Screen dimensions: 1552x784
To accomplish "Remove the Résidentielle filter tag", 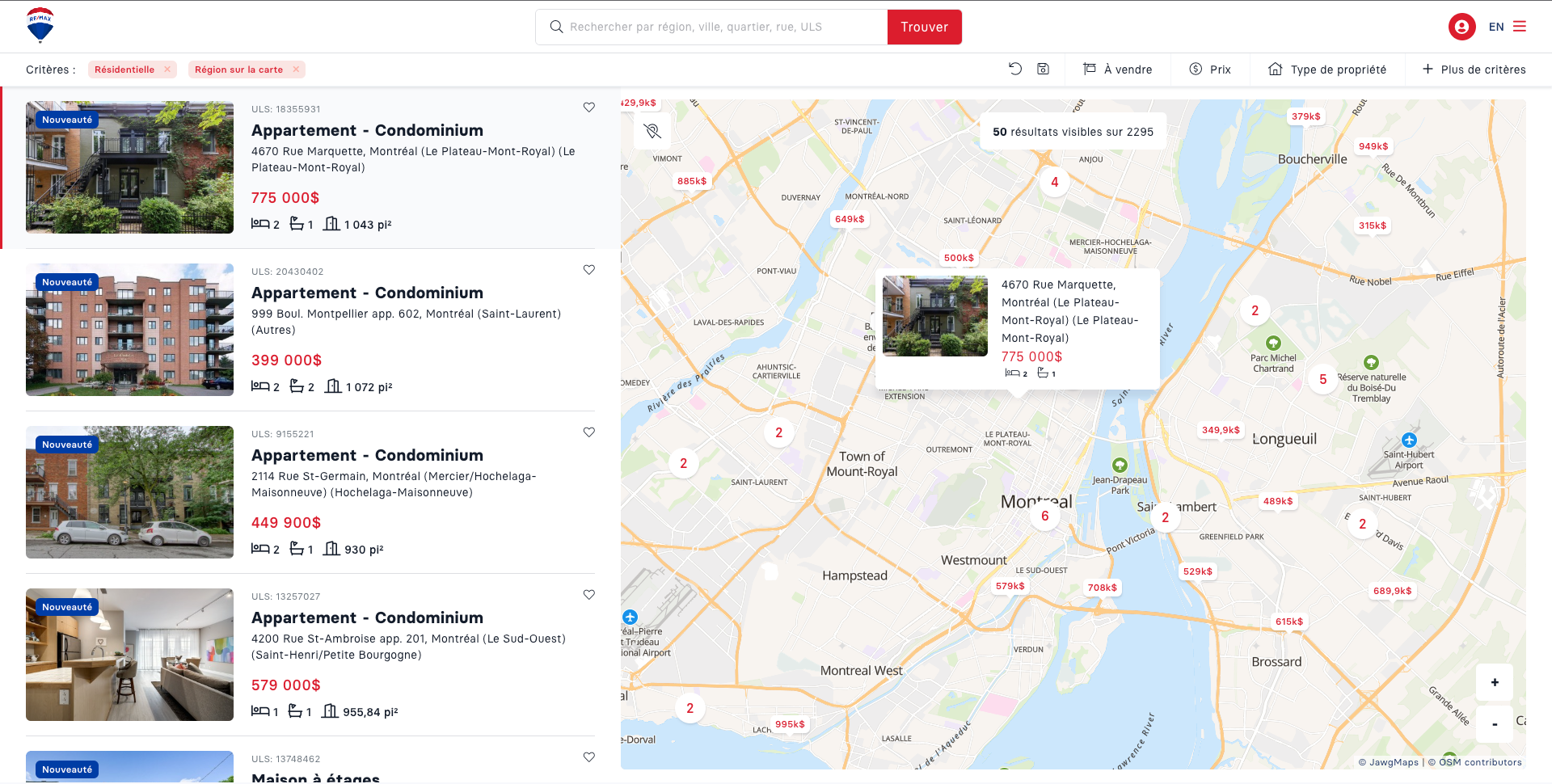I will 167,70.
